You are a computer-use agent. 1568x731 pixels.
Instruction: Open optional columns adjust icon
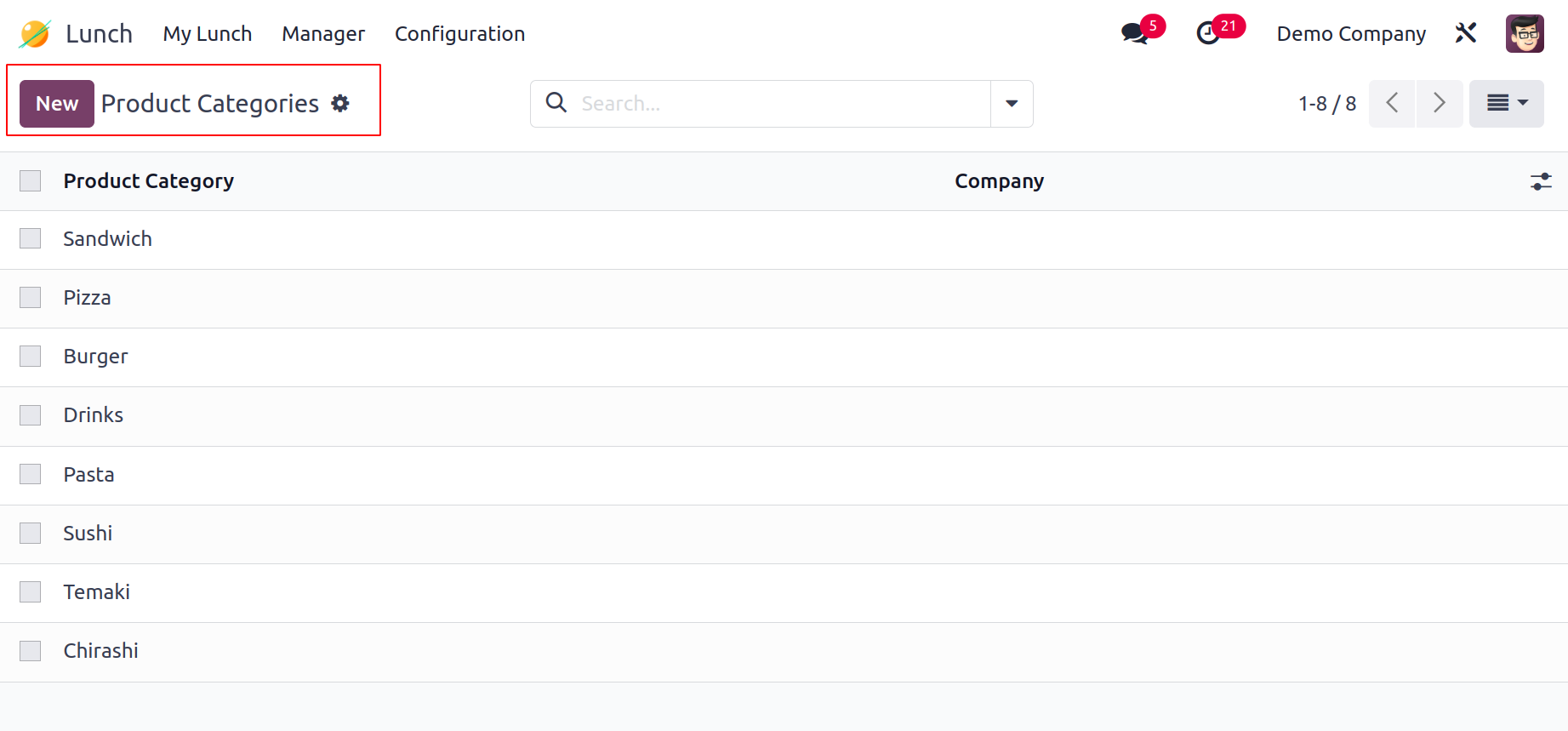[1541, 181]
